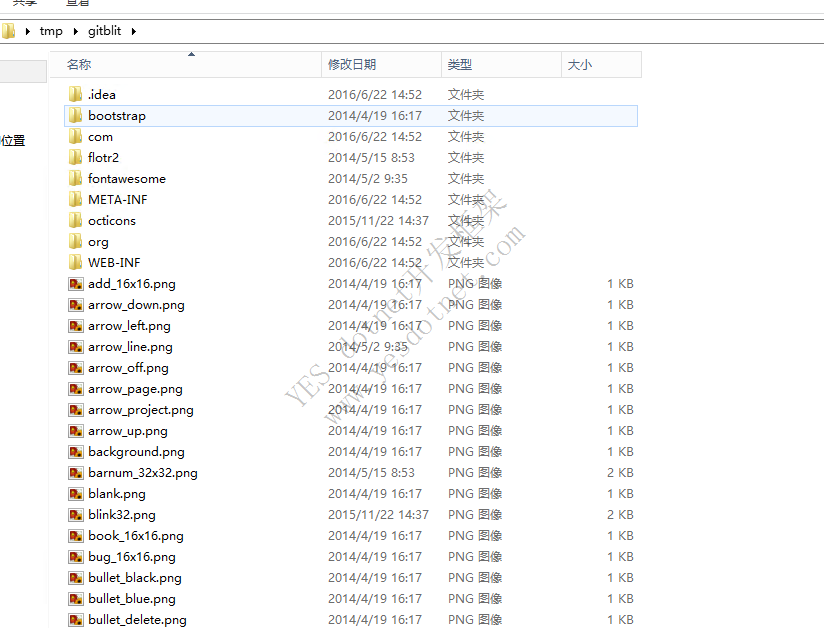Select the fontawesome folder name
Viewport: 824px width, 628px height.
click(127, 179)
